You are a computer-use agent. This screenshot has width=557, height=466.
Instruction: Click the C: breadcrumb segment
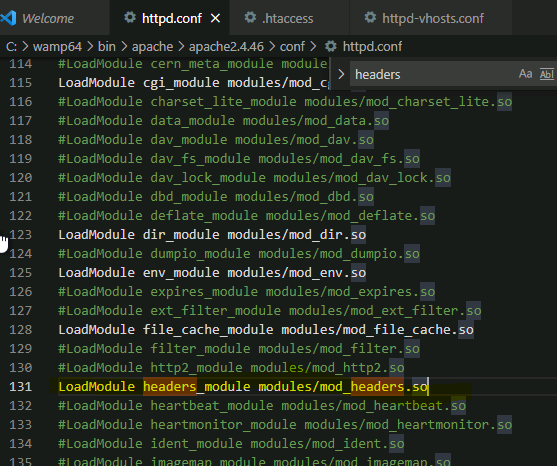11,47
